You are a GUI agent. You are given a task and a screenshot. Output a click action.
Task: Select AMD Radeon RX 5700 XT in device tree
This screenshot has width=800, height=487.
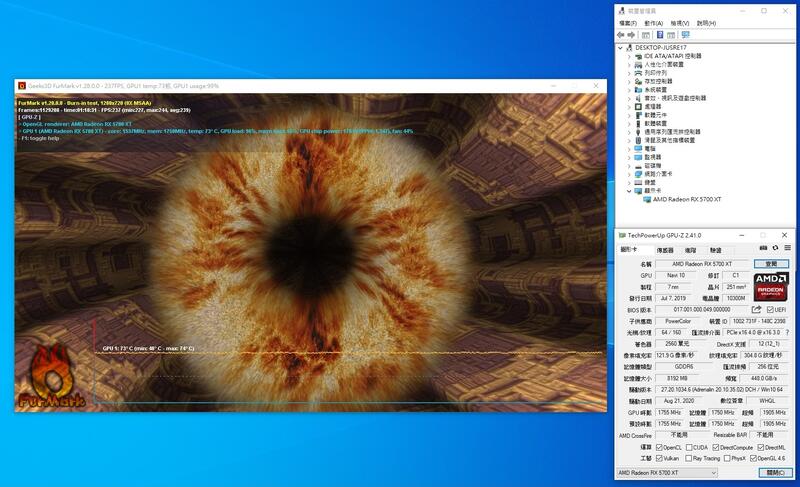[x=687, y=199]
